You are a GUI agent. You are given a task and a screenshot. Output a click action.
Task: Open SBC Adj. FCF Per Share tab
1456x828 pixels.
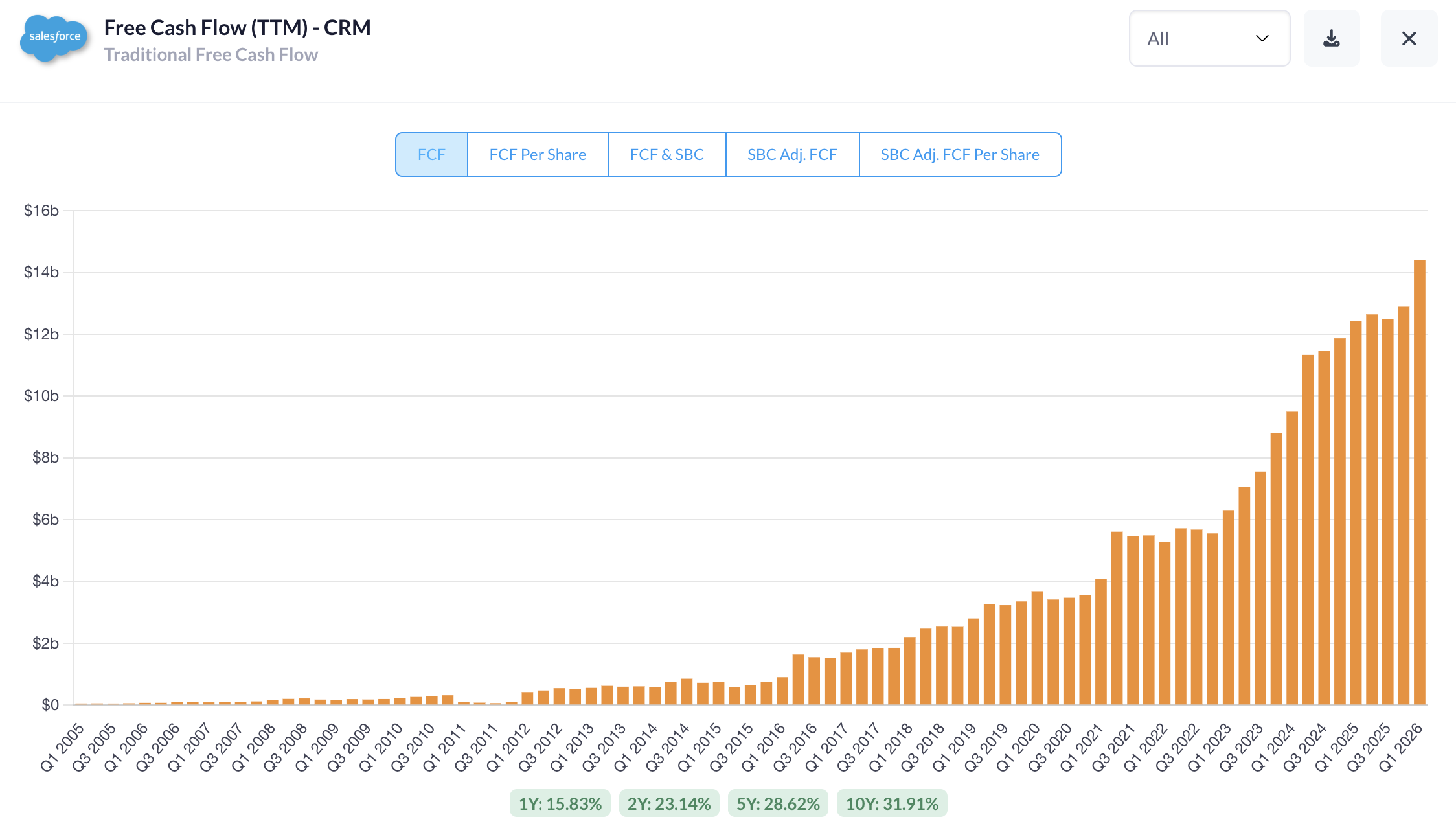pyautogui.click(x=959, y=155)
